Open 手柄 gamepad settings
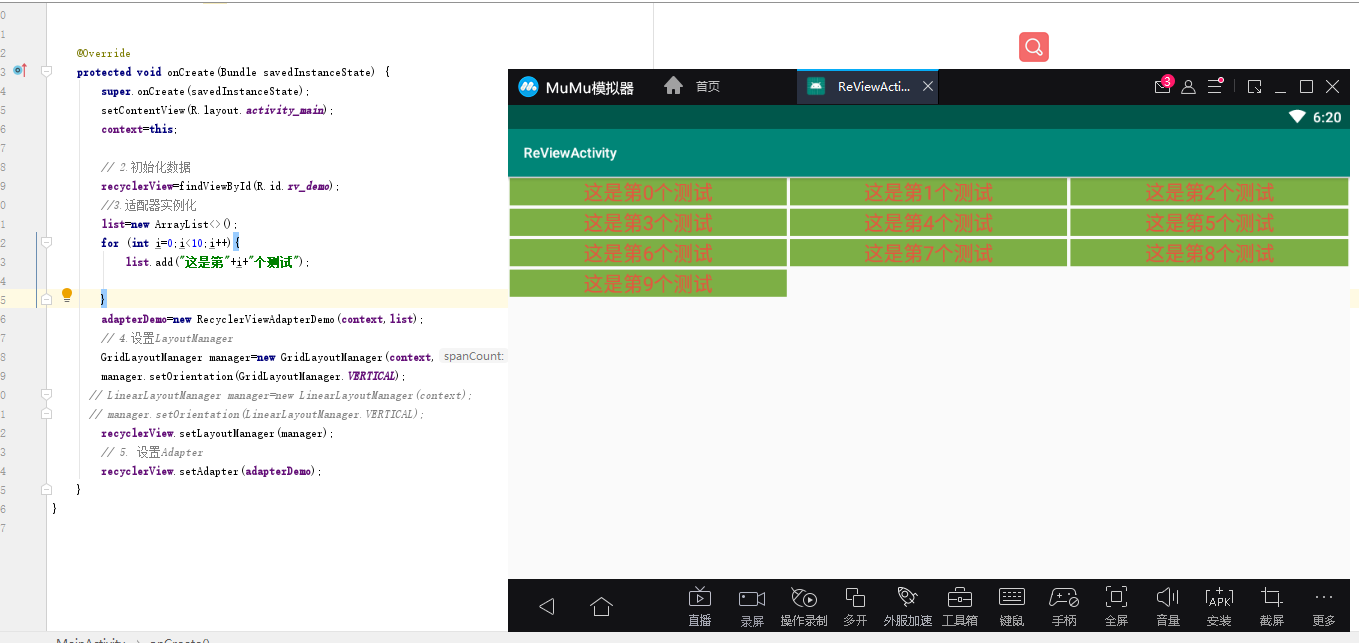1359x643 pixels. click(1064, 606)
